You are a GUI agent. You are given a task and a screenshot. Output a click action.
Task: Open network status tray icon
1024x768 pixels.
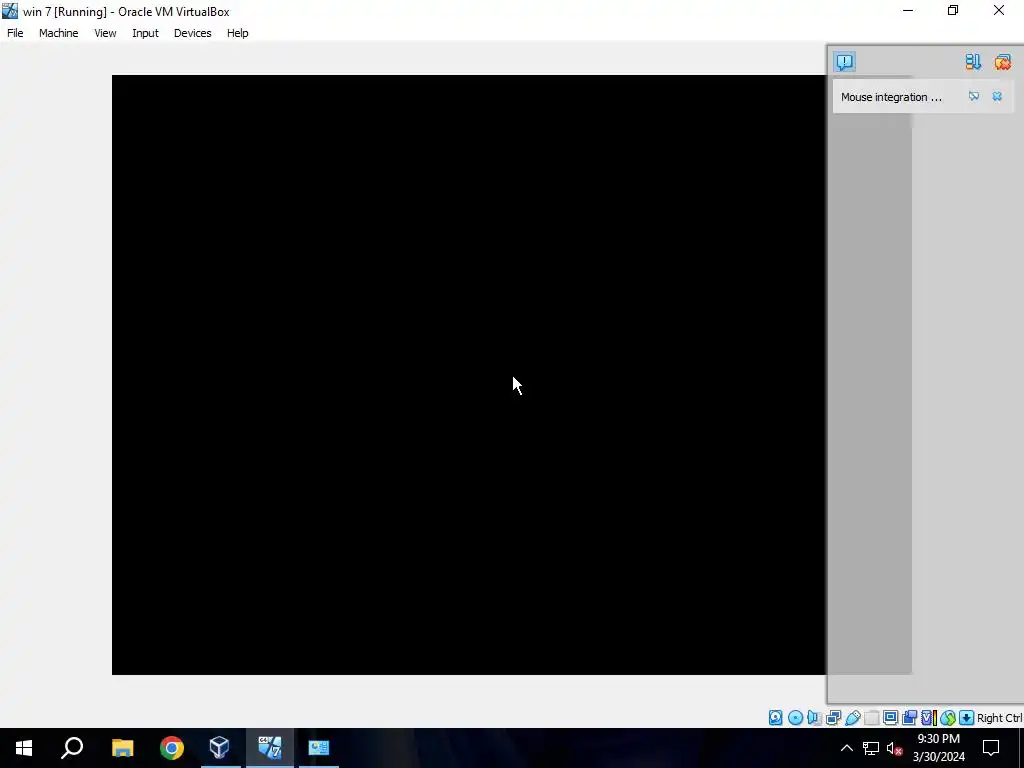pos(871,748)
